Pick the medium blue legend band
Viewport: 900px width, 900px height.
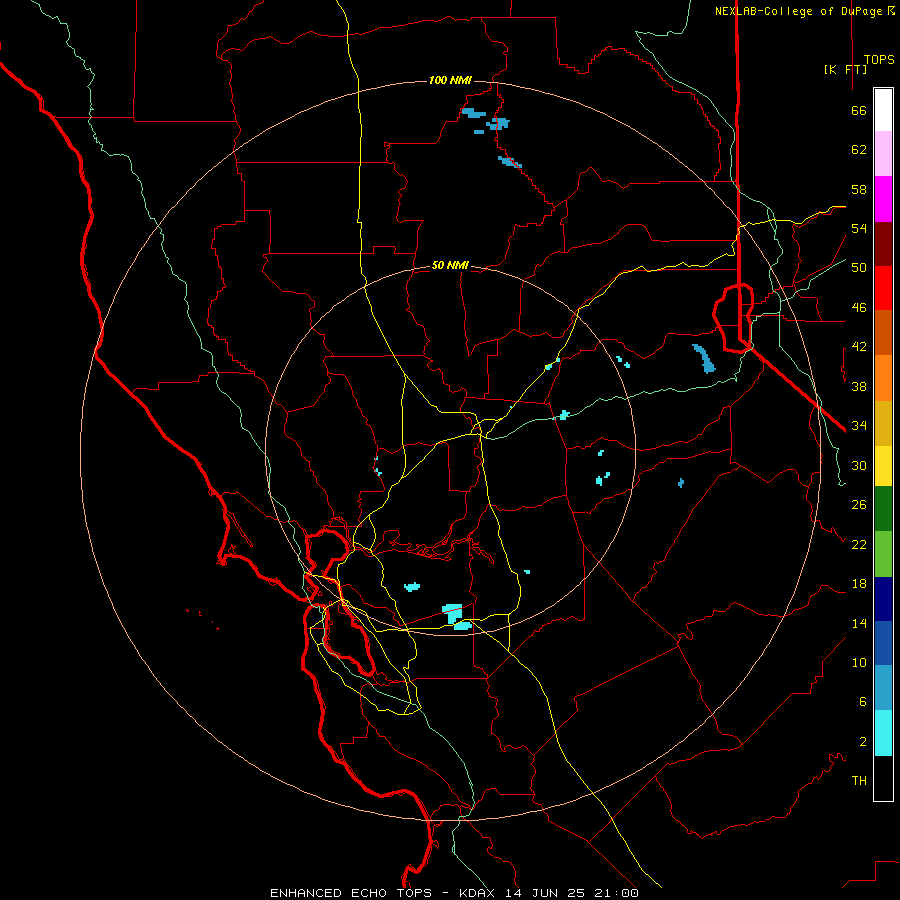(883, 643)
